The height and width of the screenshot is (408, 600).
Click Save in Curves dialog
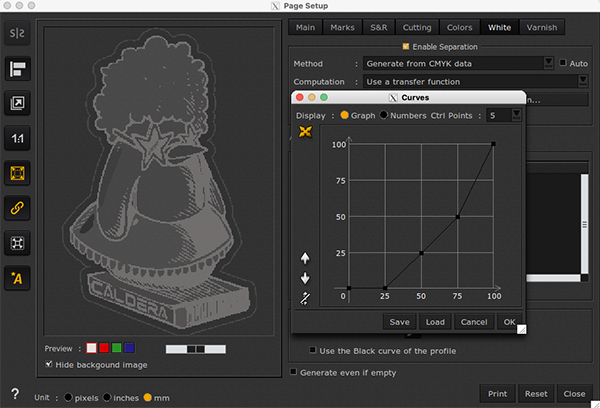399,322
